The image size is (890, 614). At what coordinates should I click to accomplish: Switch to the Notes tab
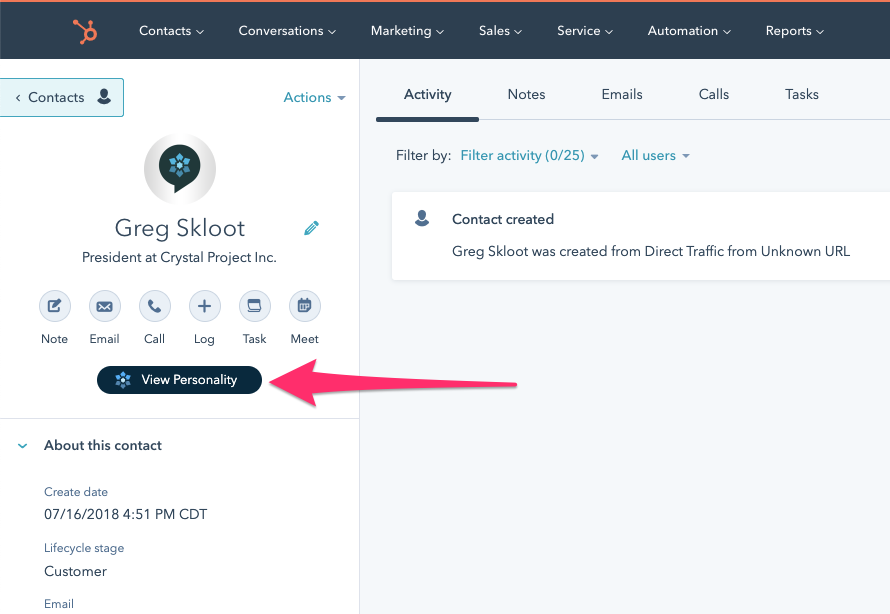(526, 94)
